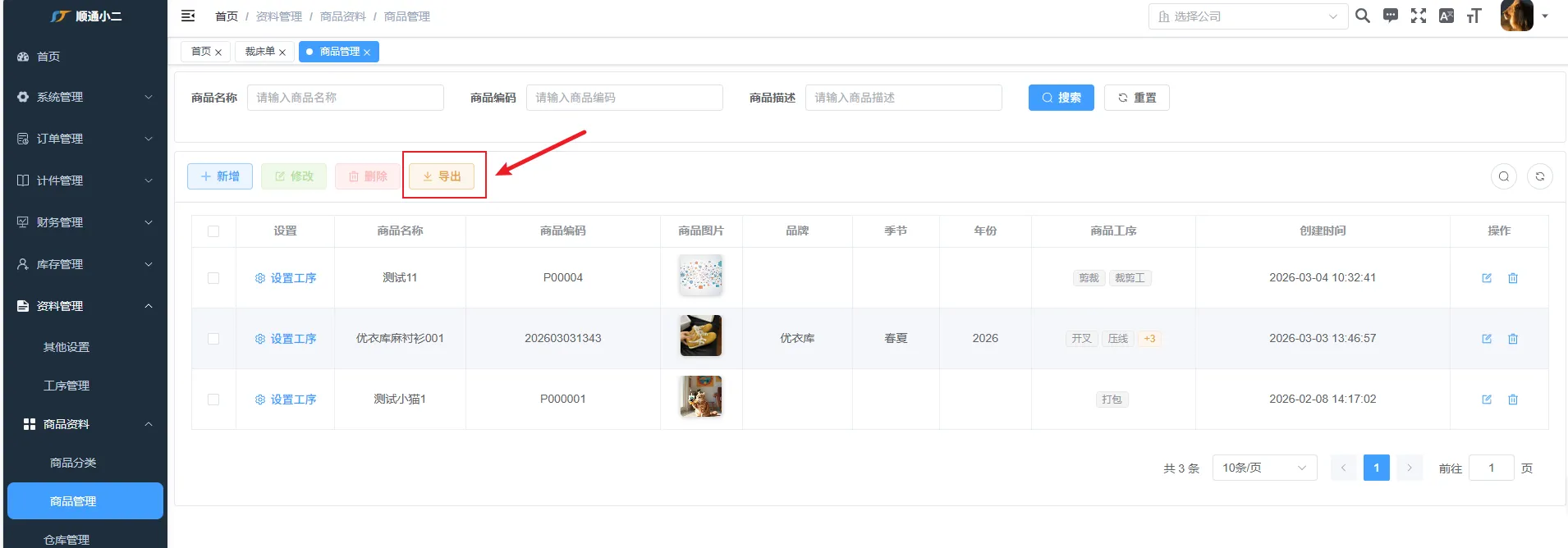Open the 10条/页 page size dropdown
This screenshot has height=548, width=1568.
(x=1263, y=468)
